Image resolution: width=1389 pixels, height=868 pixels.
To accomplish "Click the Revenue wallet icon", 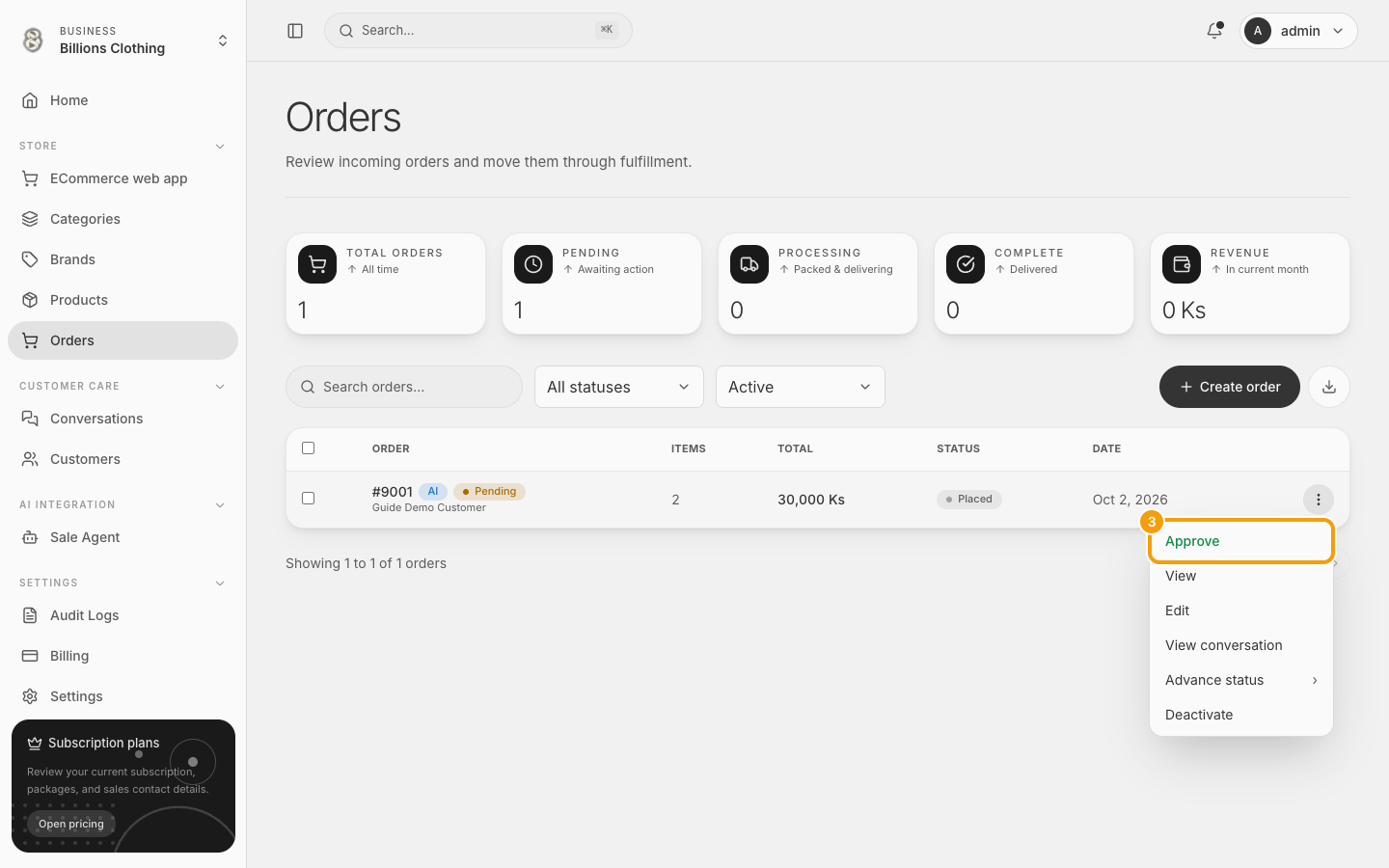I will point(1182,264).
